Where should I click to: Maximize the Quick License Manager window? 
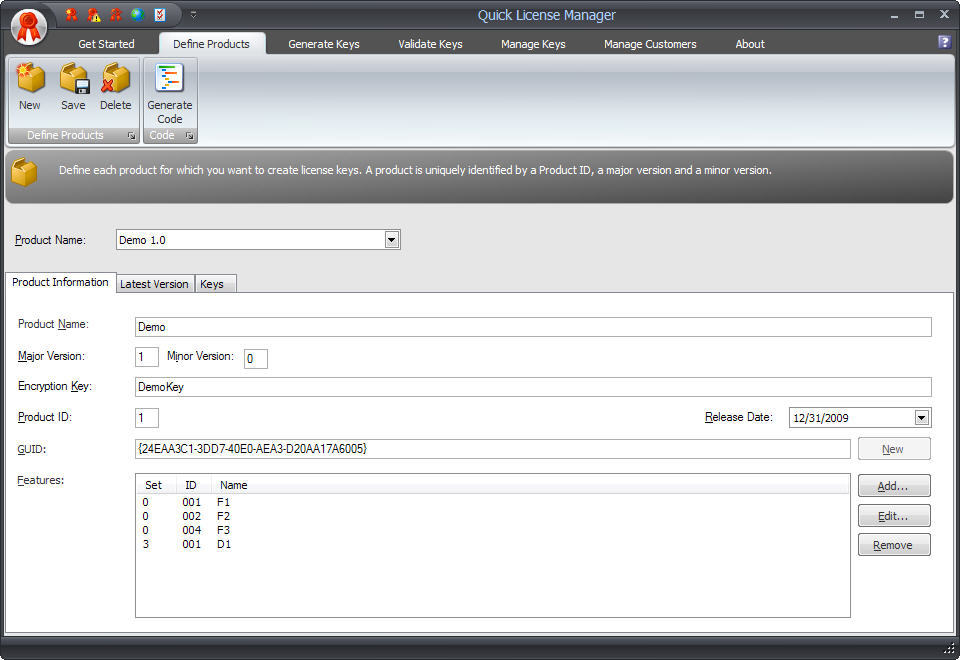coord(919,15)
